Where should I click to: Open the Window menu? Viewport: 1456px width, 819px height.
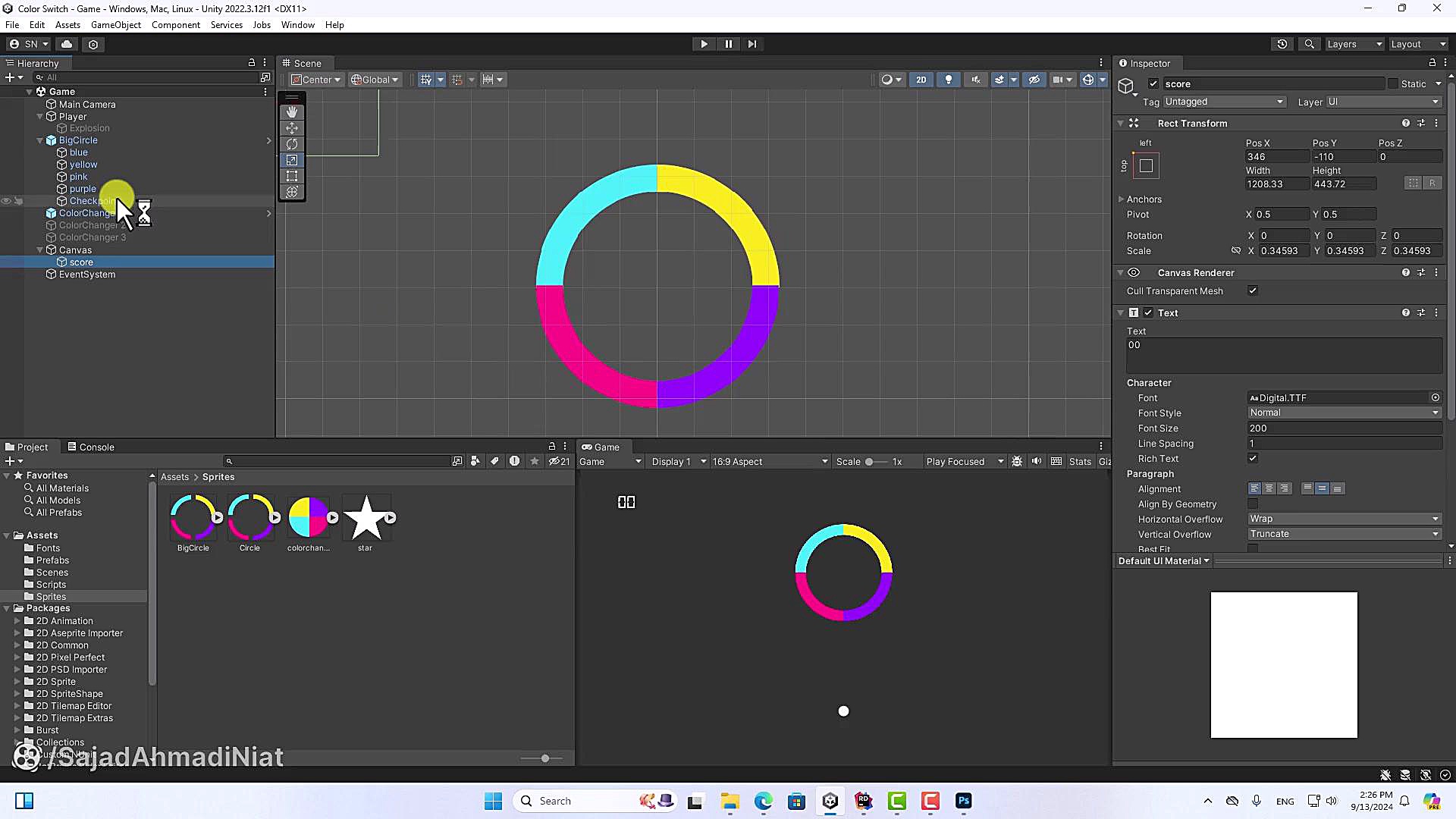[x=297, y=24]
